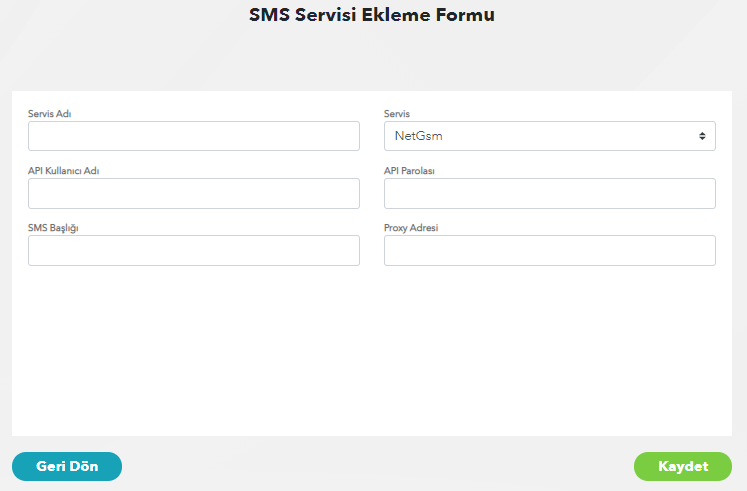Click the "Servis" label above the dropdown
The image size is (747, 491).
tap(397, 114)
